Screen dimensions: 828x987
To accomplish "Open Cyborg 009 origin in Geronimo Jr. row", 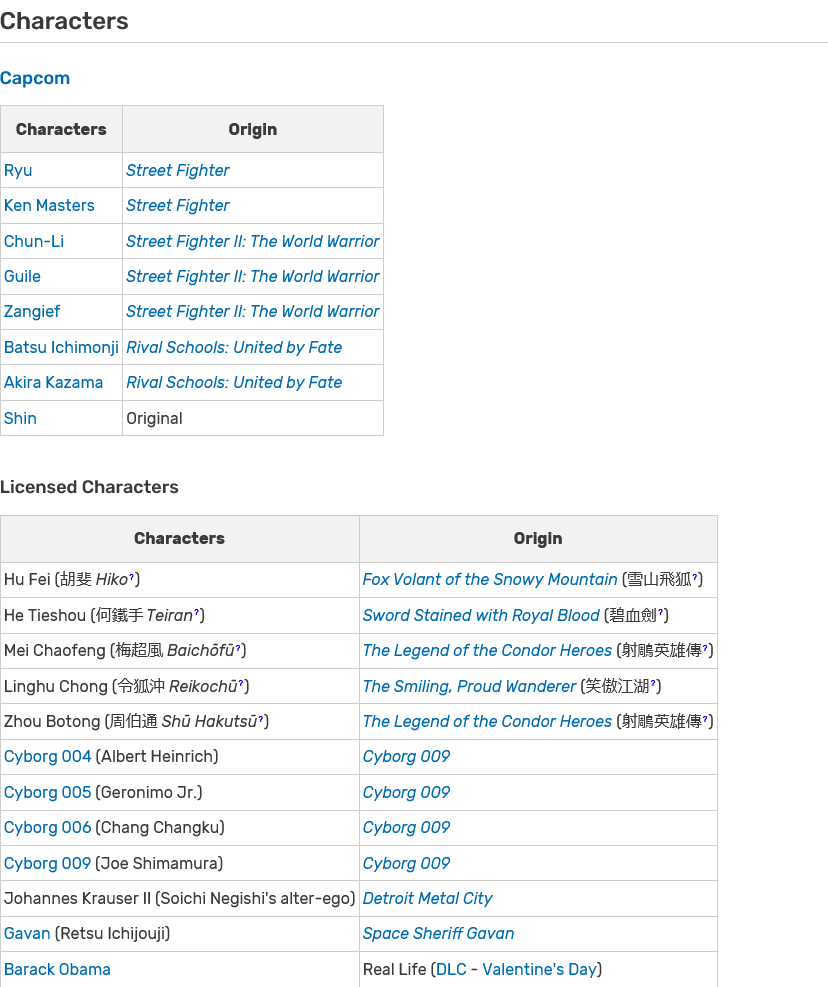I will pyautogui.click(x=406, y=792).
